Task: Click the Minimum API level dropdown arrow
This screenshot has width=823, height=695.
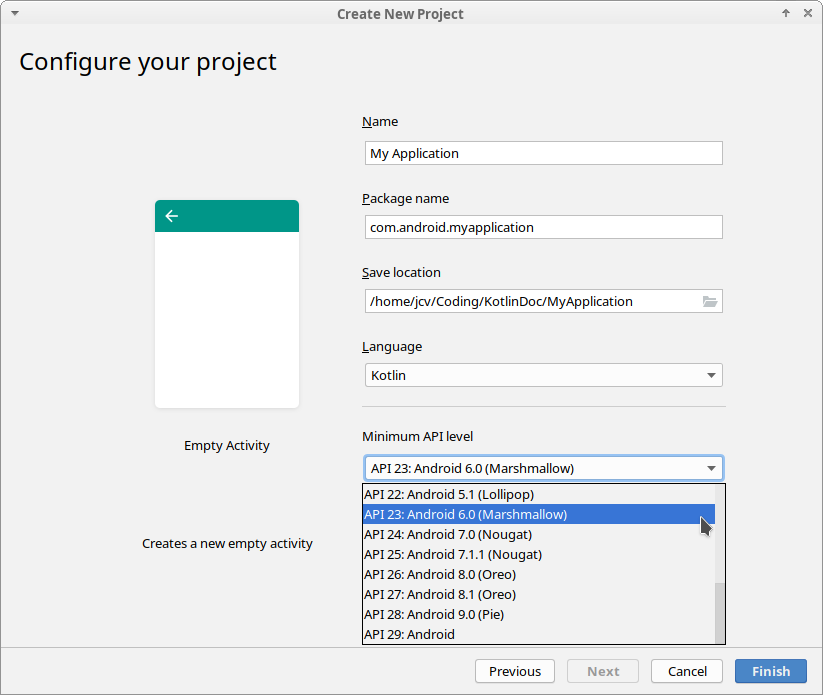Action: pyautogui.click(x=712, y=468)
